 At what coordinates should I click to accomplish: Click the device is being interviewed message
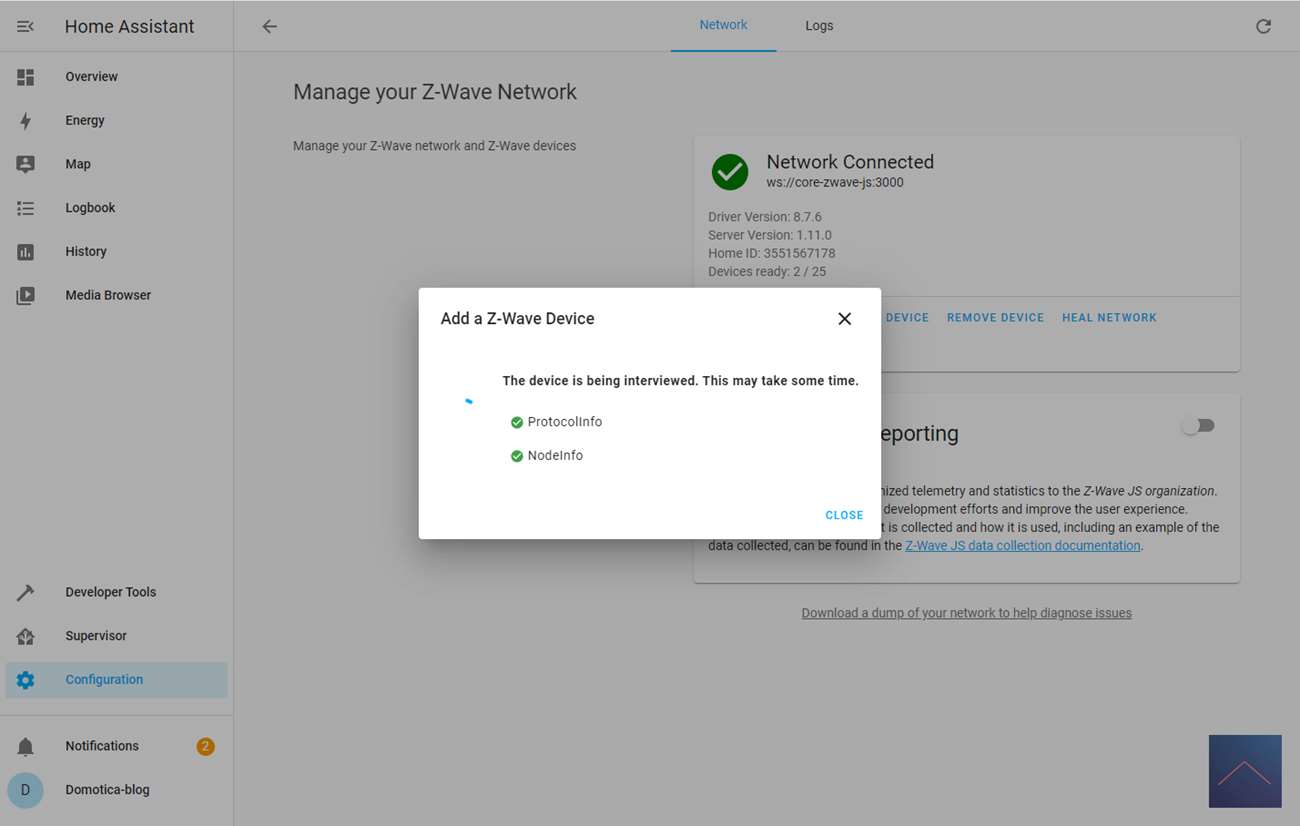[680, 381]
